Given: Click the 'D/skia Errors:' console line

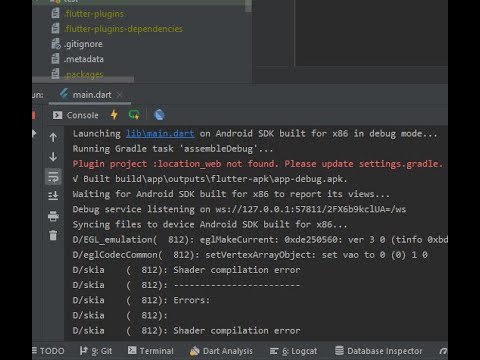Looking at the screenshot, I should click(x=141, y=300).
